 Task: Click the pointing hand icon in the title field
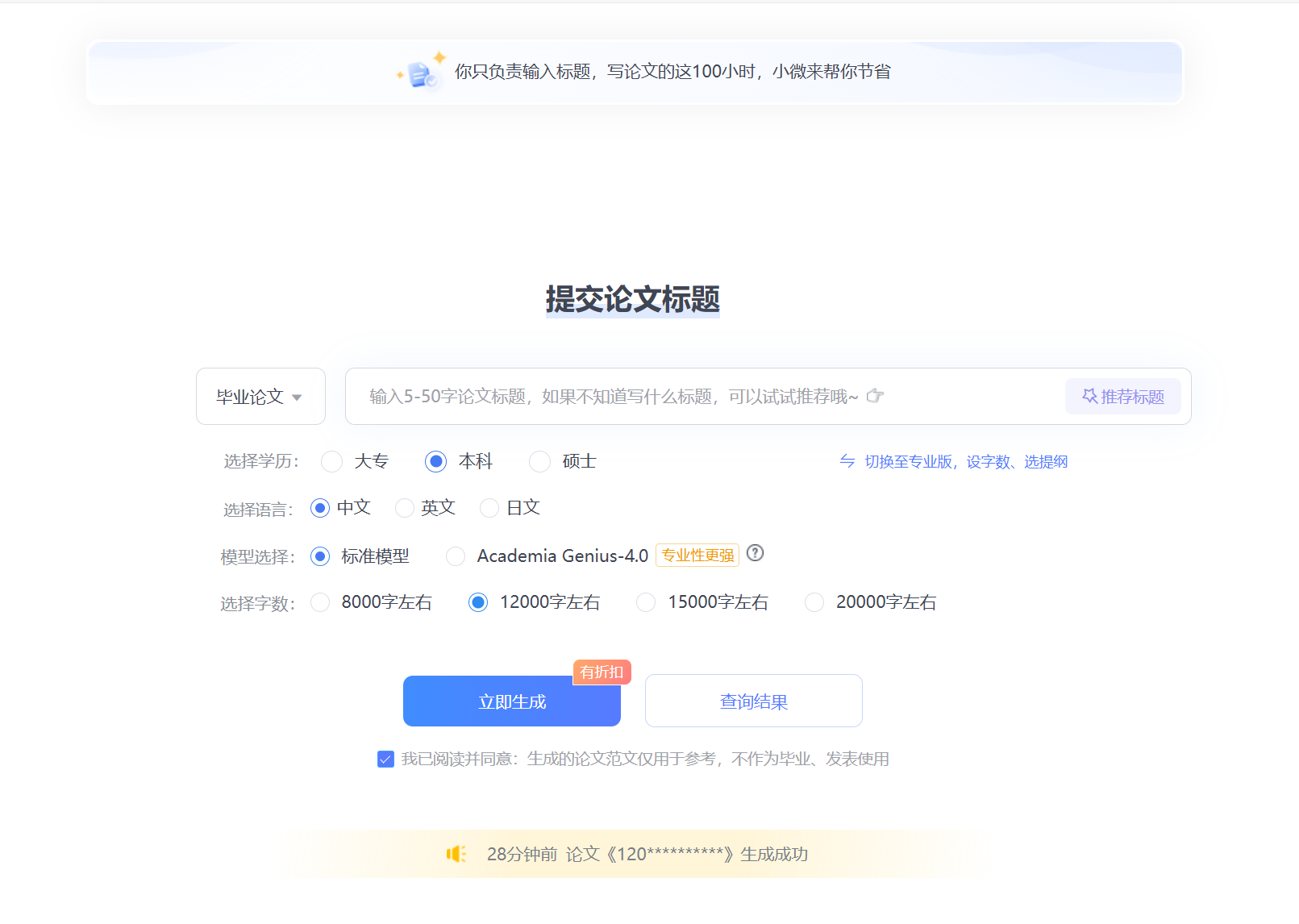point(876,396)
